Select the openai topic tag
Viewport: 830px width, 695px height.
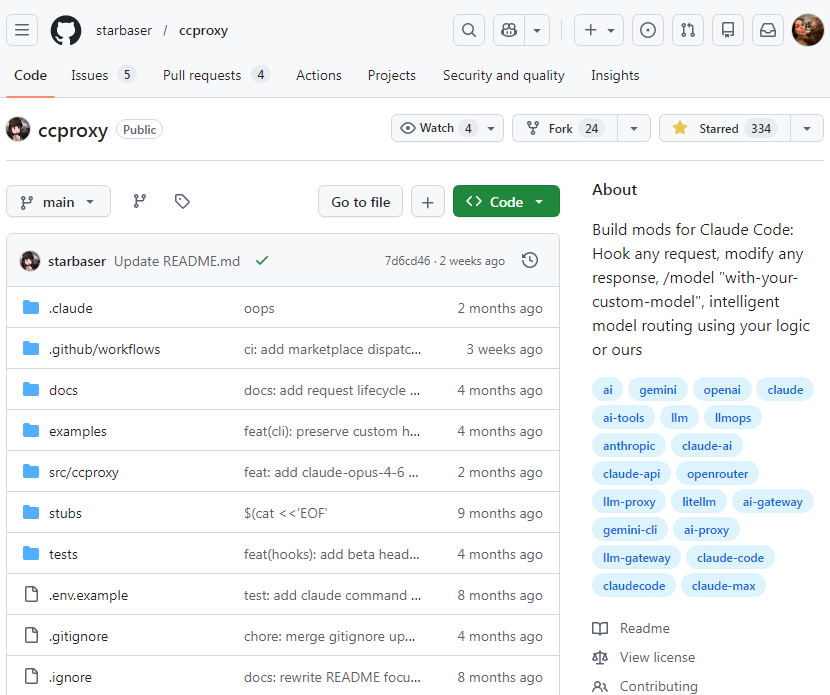(x=721, y=390)
